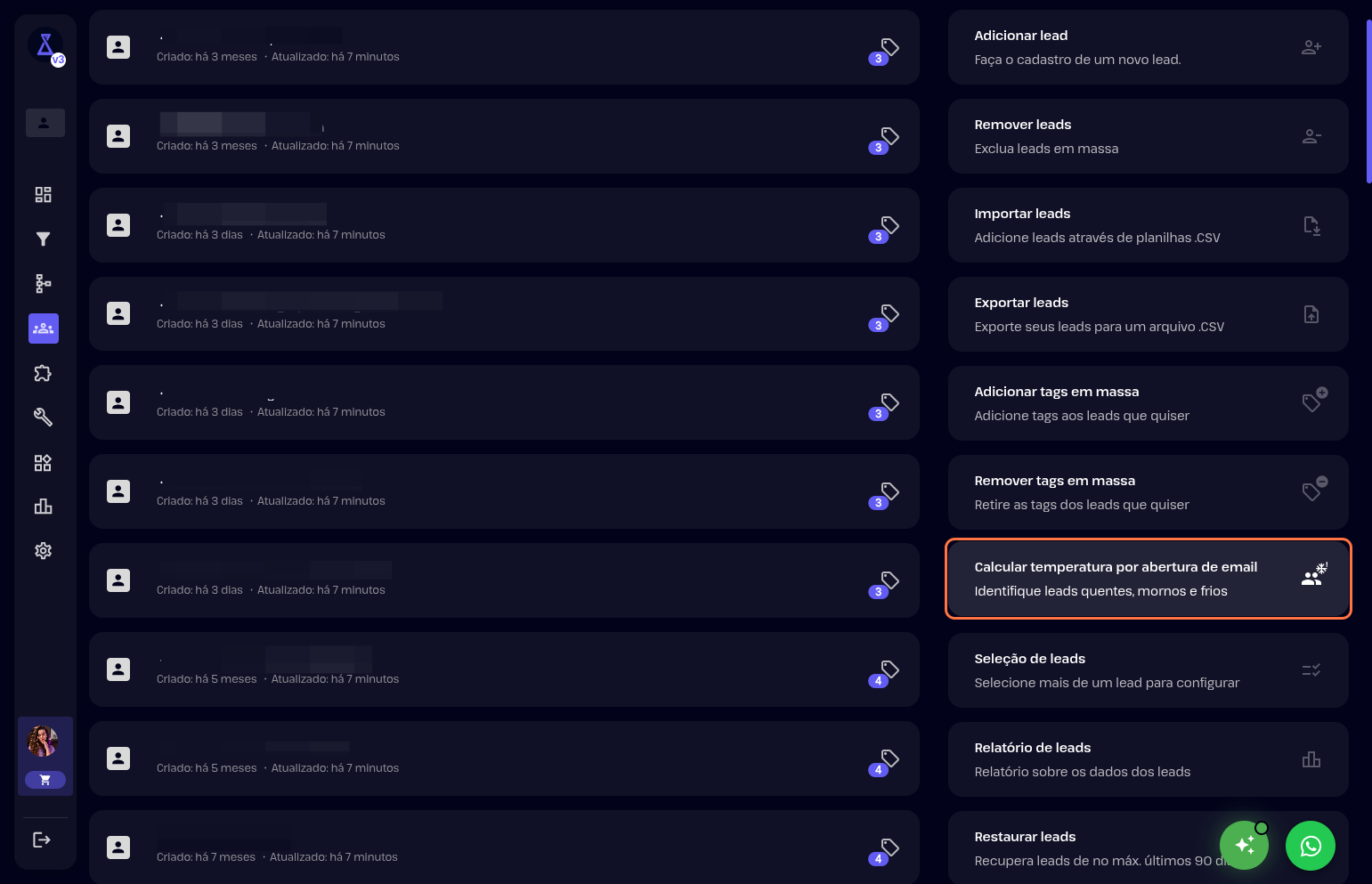
Task: Select Adicionar lead option
Action: click(1148, 47)
